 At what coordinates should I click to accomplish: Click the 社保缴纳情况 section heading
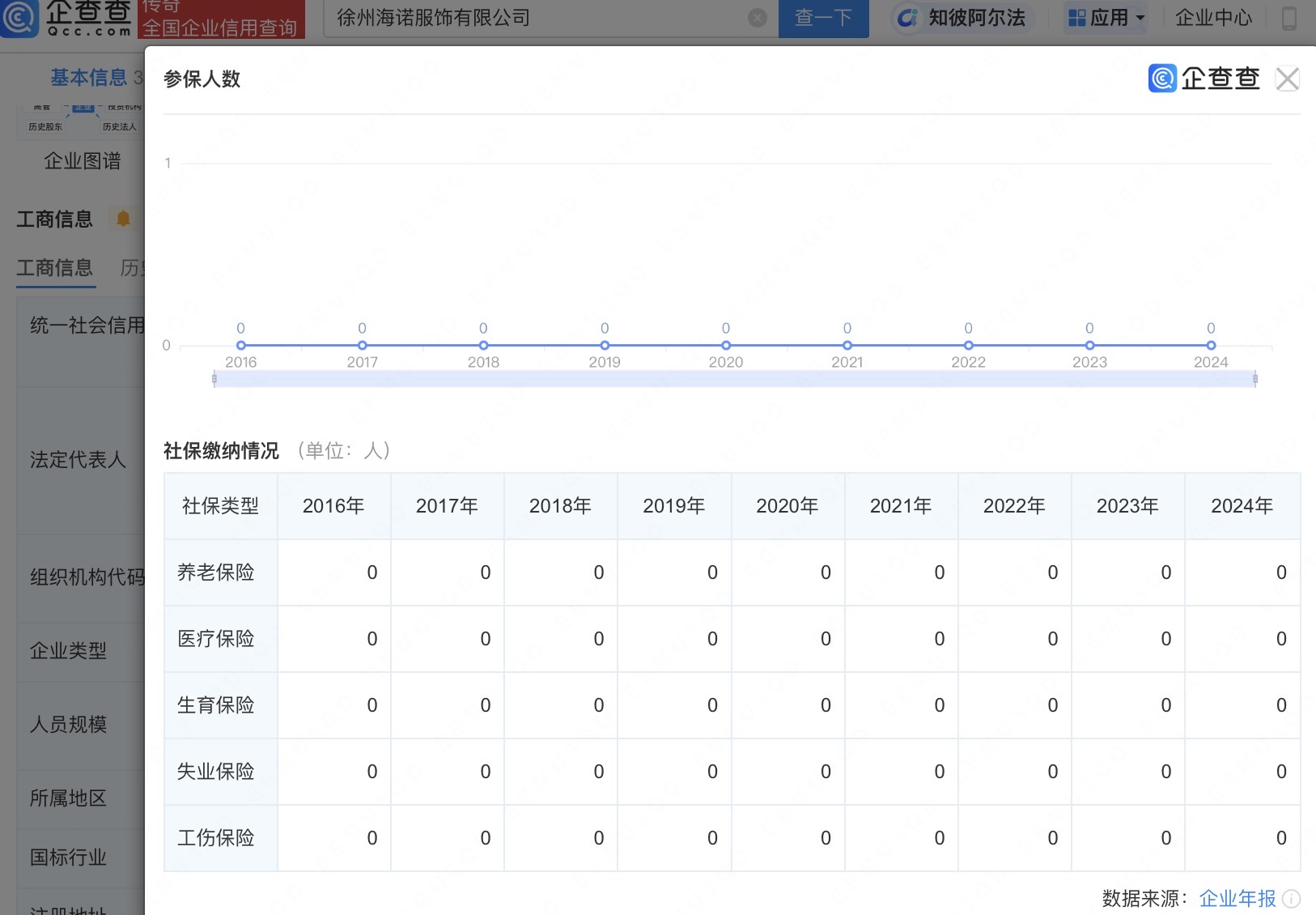[x=221, y=450]
